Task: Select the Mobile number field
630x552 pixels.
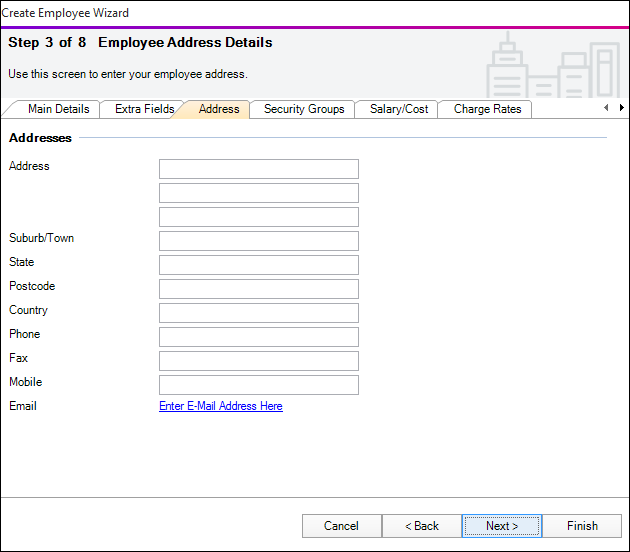Action: tap(258, 385)
